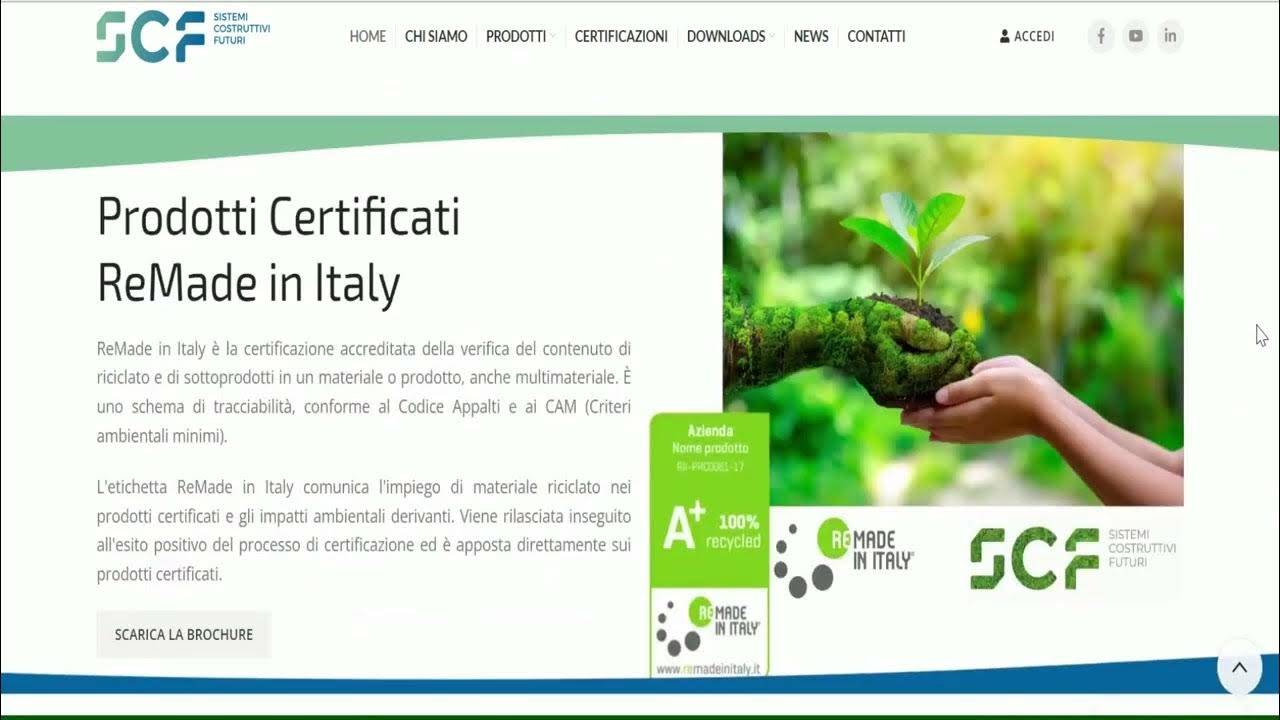1280x720 pixels.
Task: Expand the Downloads dropdown menu
Action: (x=730, y=36)
